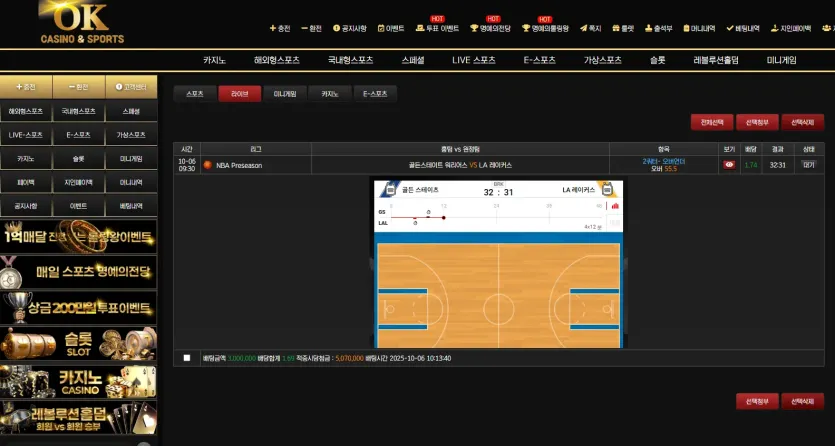Switch to the red 라이브 history tab
Image resolution: width=835 pixels, height=446 pixels.
tap(240, 94)
